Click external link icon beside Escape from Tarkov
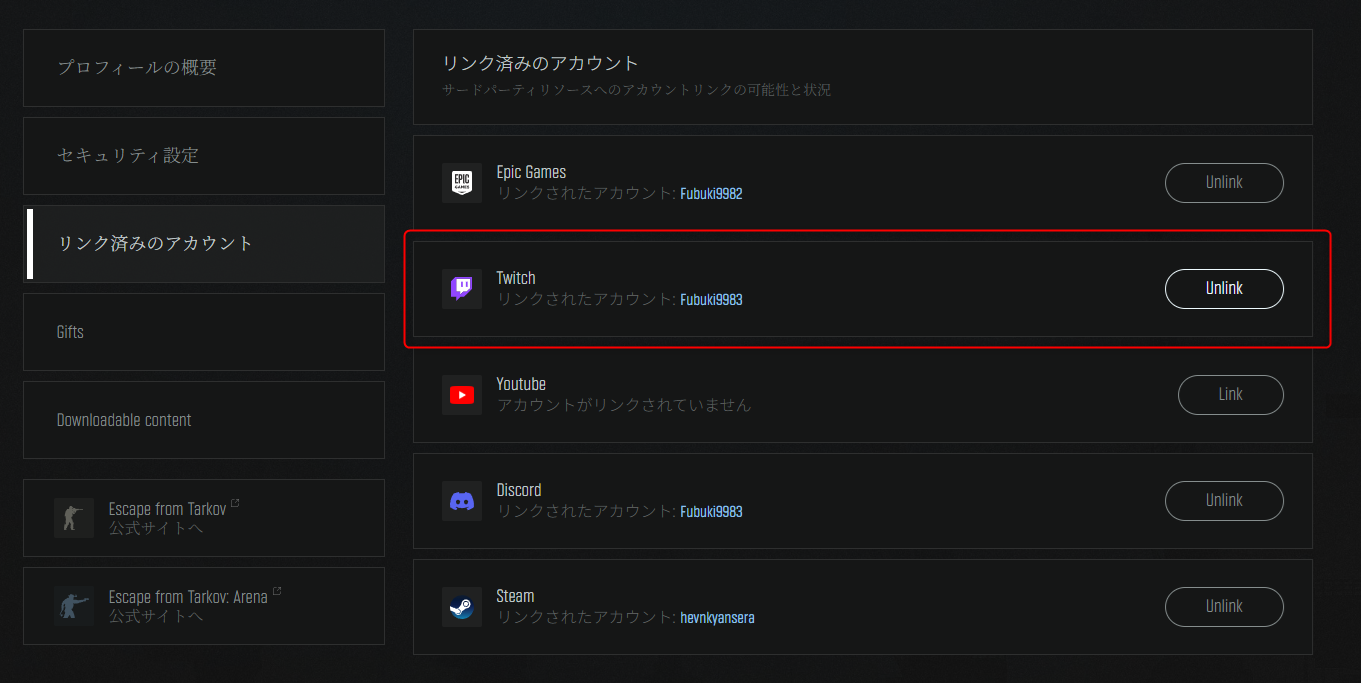1361x683 pixels. click(235, 504)
